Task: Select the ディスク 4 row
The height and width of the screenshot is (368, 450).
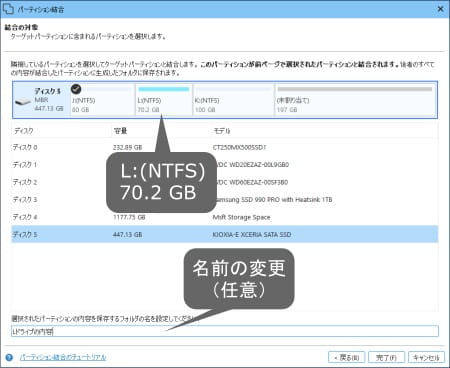Action: (225, 217)
